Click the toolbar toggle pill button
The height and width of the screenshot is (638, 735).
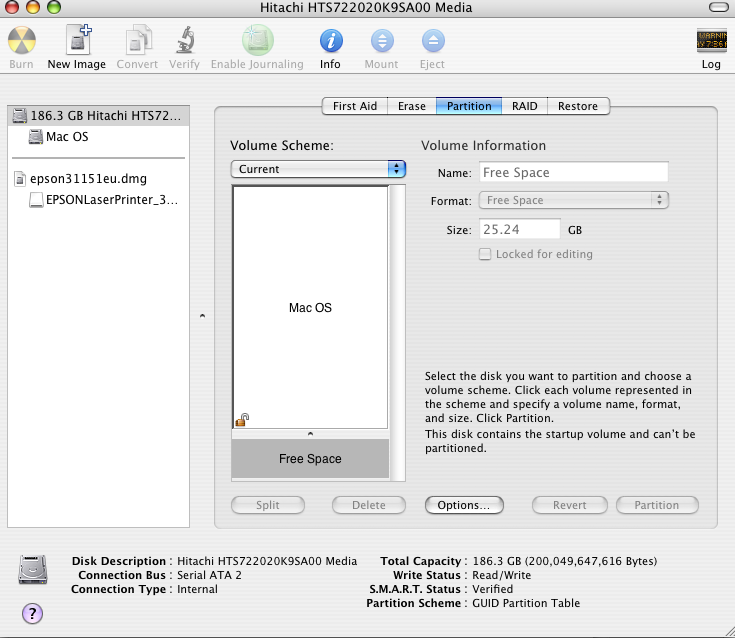[719, 7]
